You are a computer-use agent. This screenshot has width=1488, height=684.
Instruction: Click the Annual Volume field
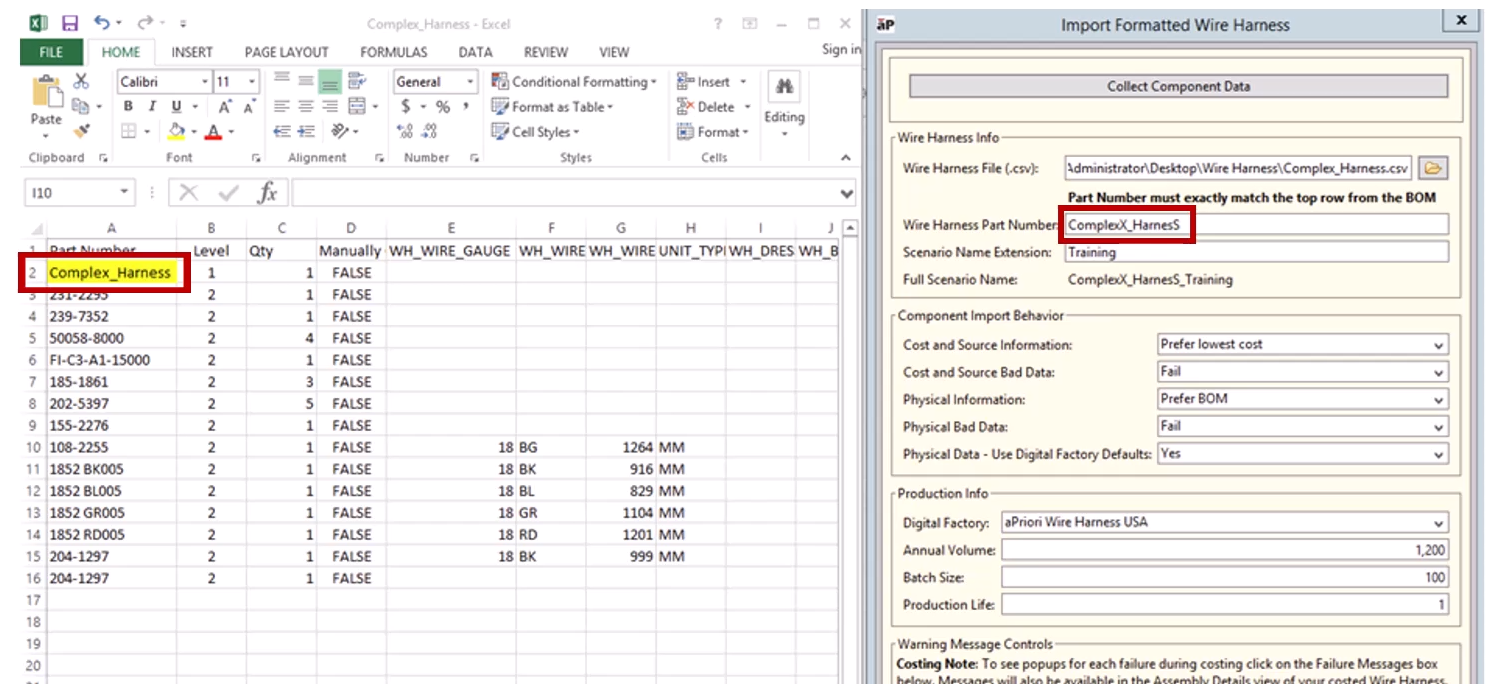click(x=1224, y=550)
